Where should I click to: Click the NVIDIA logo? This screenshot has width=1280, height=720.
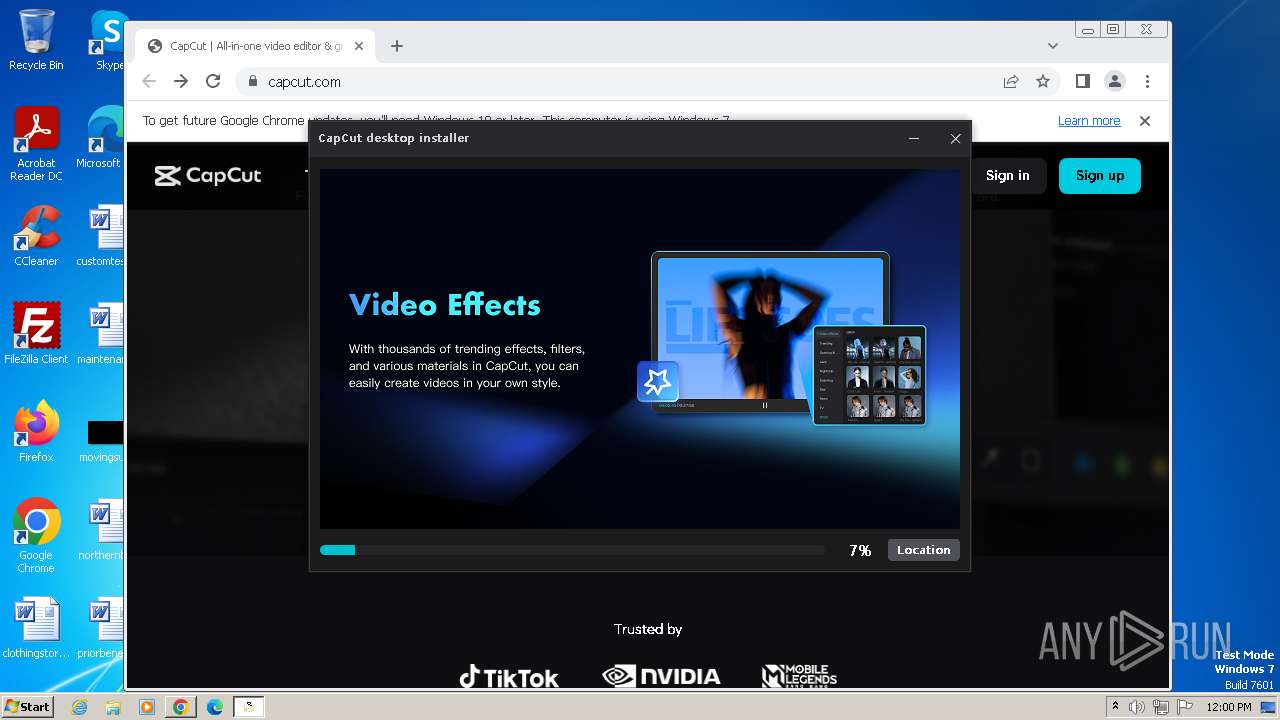(661, 677)
